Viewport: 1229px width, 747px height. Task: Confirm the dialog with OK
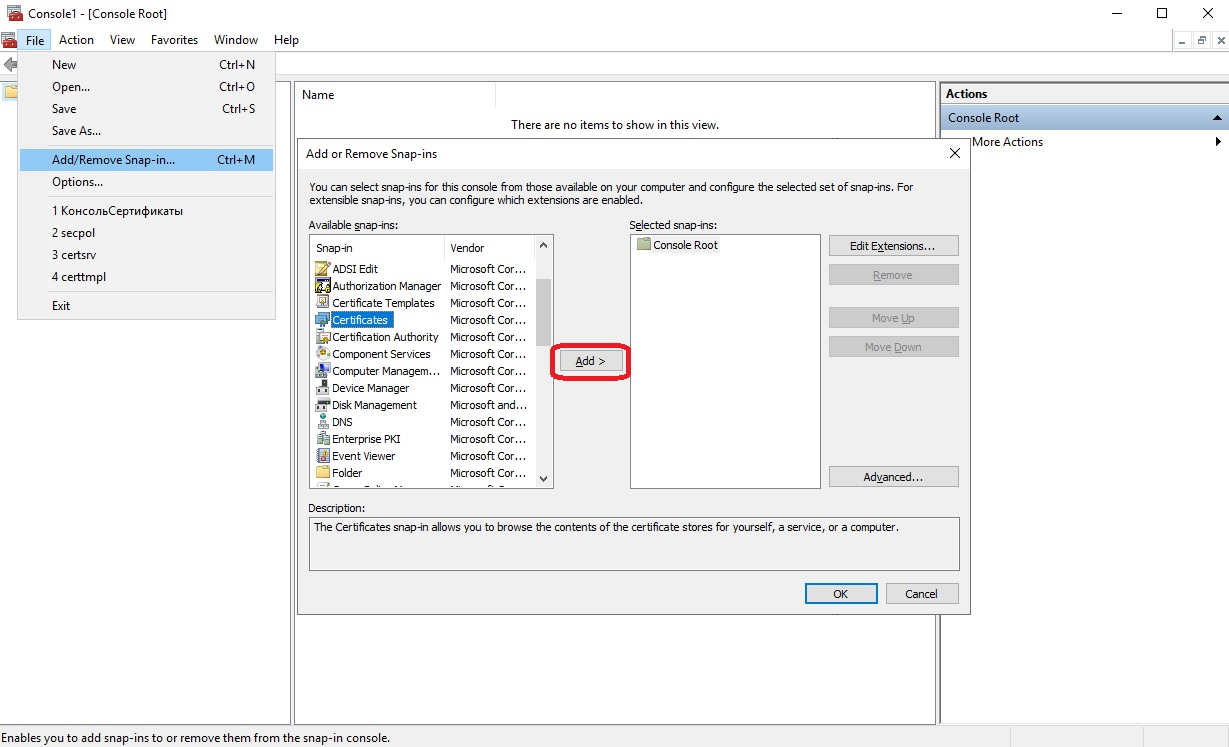tap(840, 594)
